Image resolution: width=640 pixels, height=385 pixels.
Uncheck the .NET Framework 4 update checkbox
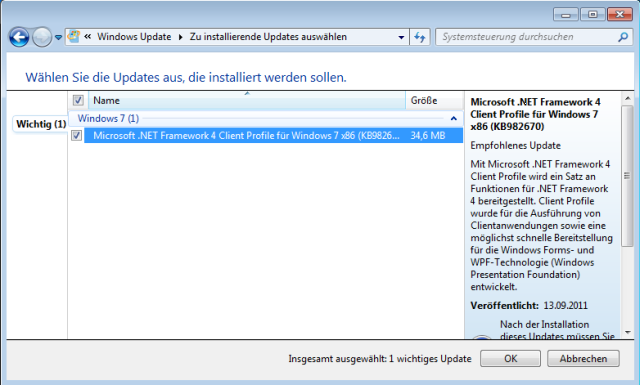pos(76,135)
